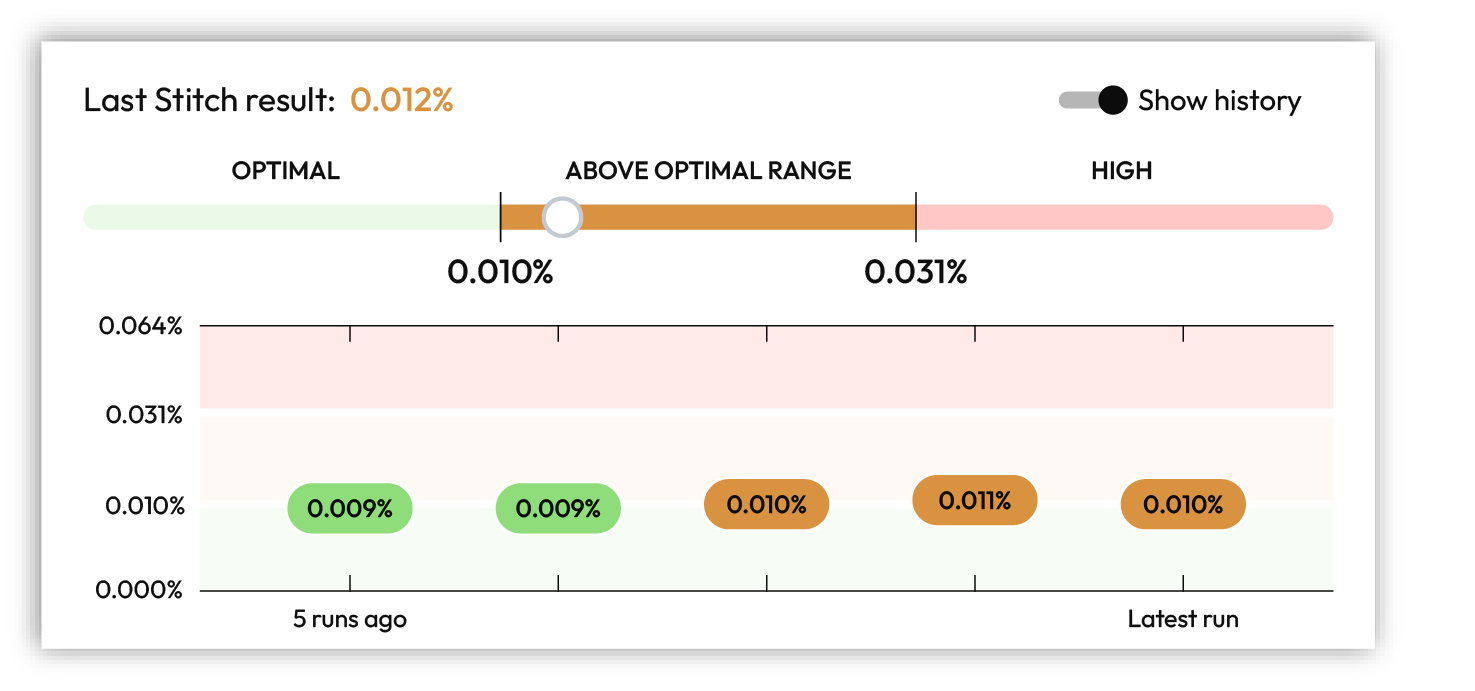Viewport: 1475px width, 691px height.
Task: Click the green 0.009% pill from 5 runs ago
Action: 349,509
